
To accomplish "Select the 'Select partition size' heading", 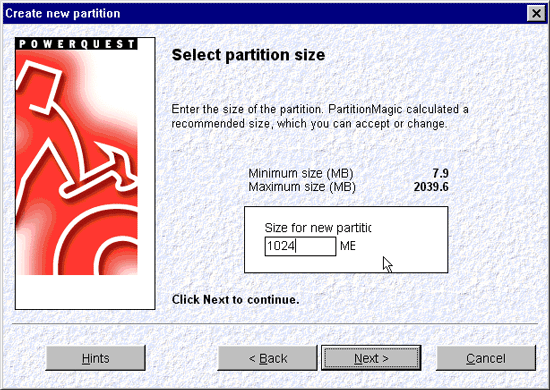I will [x=248, y=55].
